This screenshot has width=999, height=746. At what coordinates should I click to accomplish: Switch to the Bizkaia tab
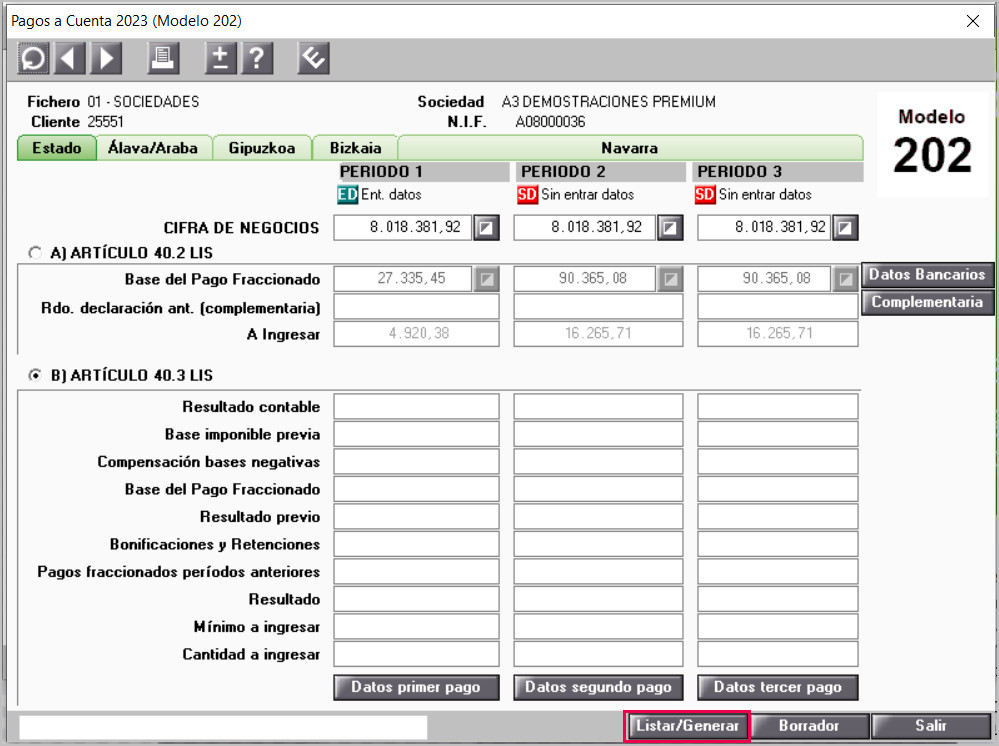[355, 148]
